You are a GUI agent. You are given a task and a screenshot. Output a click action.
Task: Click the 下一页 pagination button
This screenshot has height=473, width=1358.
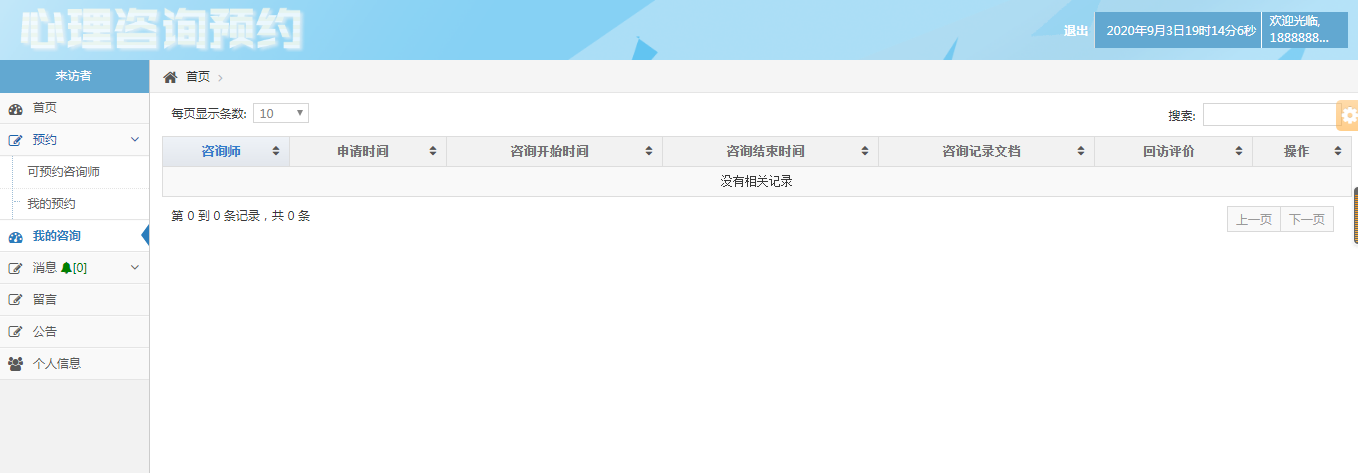pos(1307,219)
